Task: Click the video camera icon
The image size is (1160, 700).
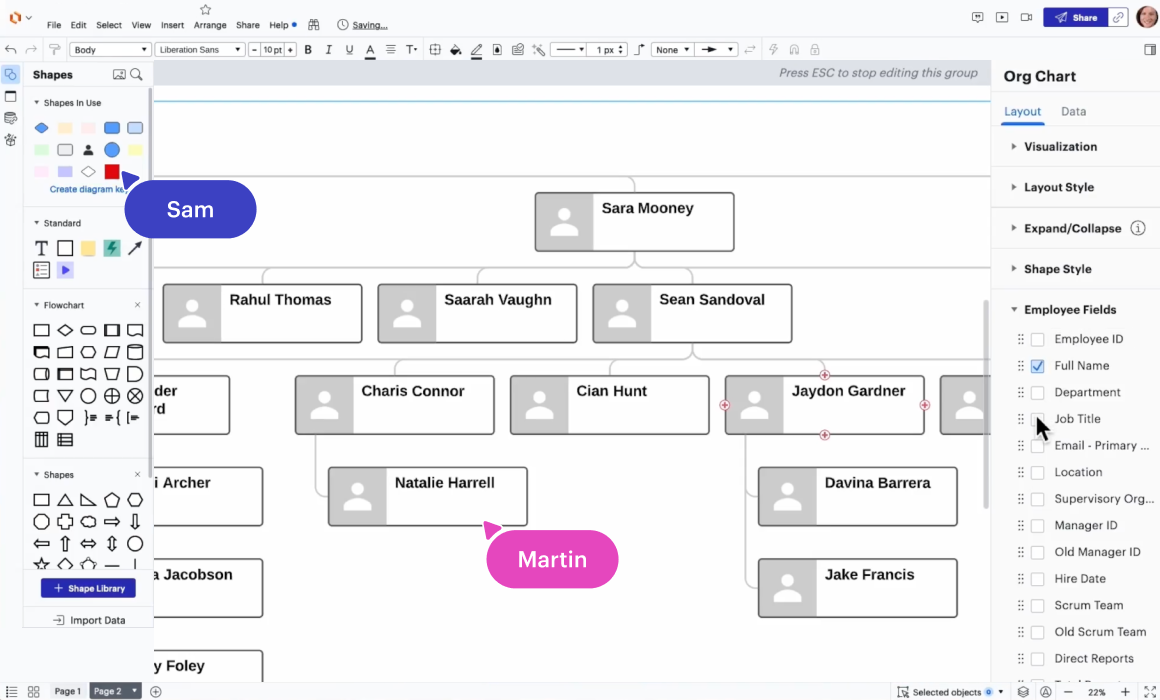Action: (1026, 18)
